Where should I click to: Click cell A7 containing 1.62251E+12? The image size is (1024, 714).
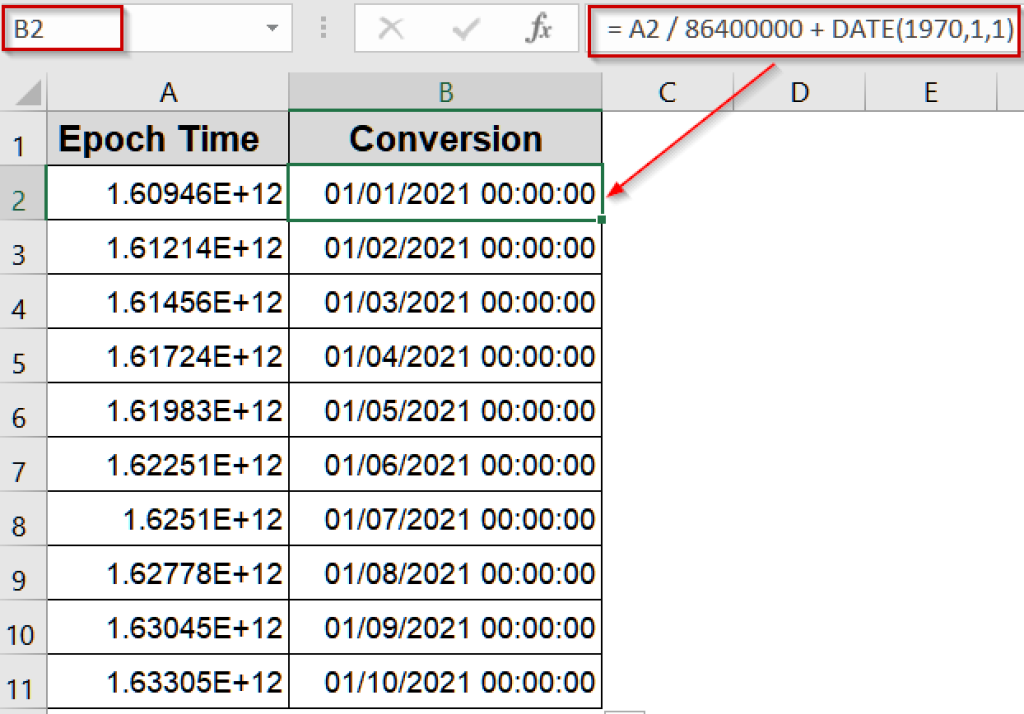(x=167, y=464)
